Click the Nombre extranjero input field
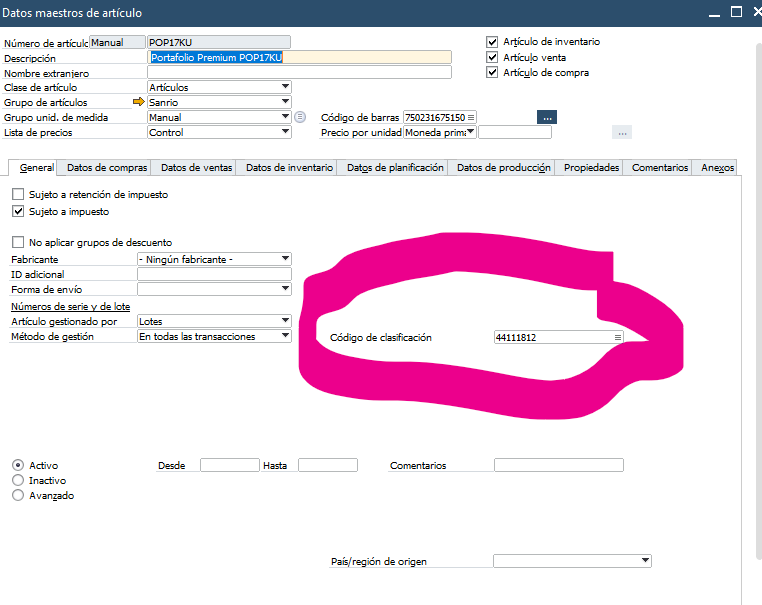This screenshot has width=762, height=605. coord(299,72)
